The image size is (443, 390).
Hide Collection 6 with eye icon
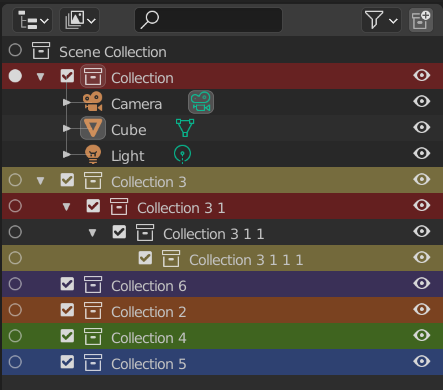422,283
